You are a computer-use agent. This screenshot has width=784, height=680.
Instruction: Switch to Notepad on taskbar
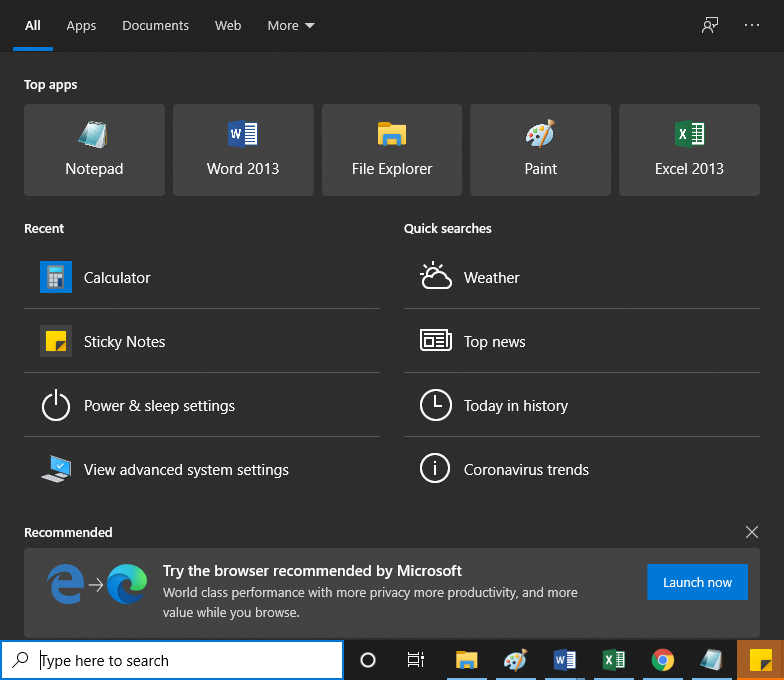point(712,660)
